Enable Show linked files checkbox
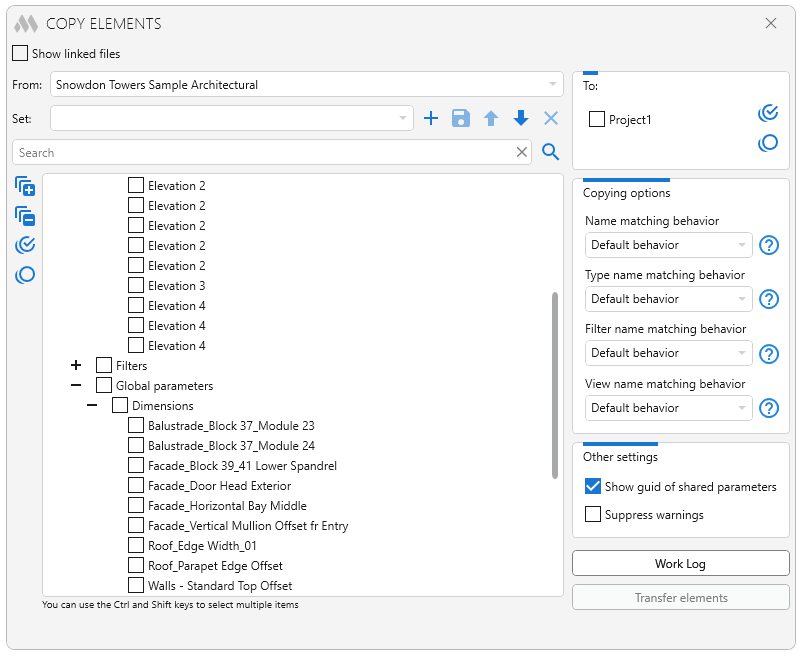The width and height of the screenshot is (804, 656). click(x=19, y=53)
